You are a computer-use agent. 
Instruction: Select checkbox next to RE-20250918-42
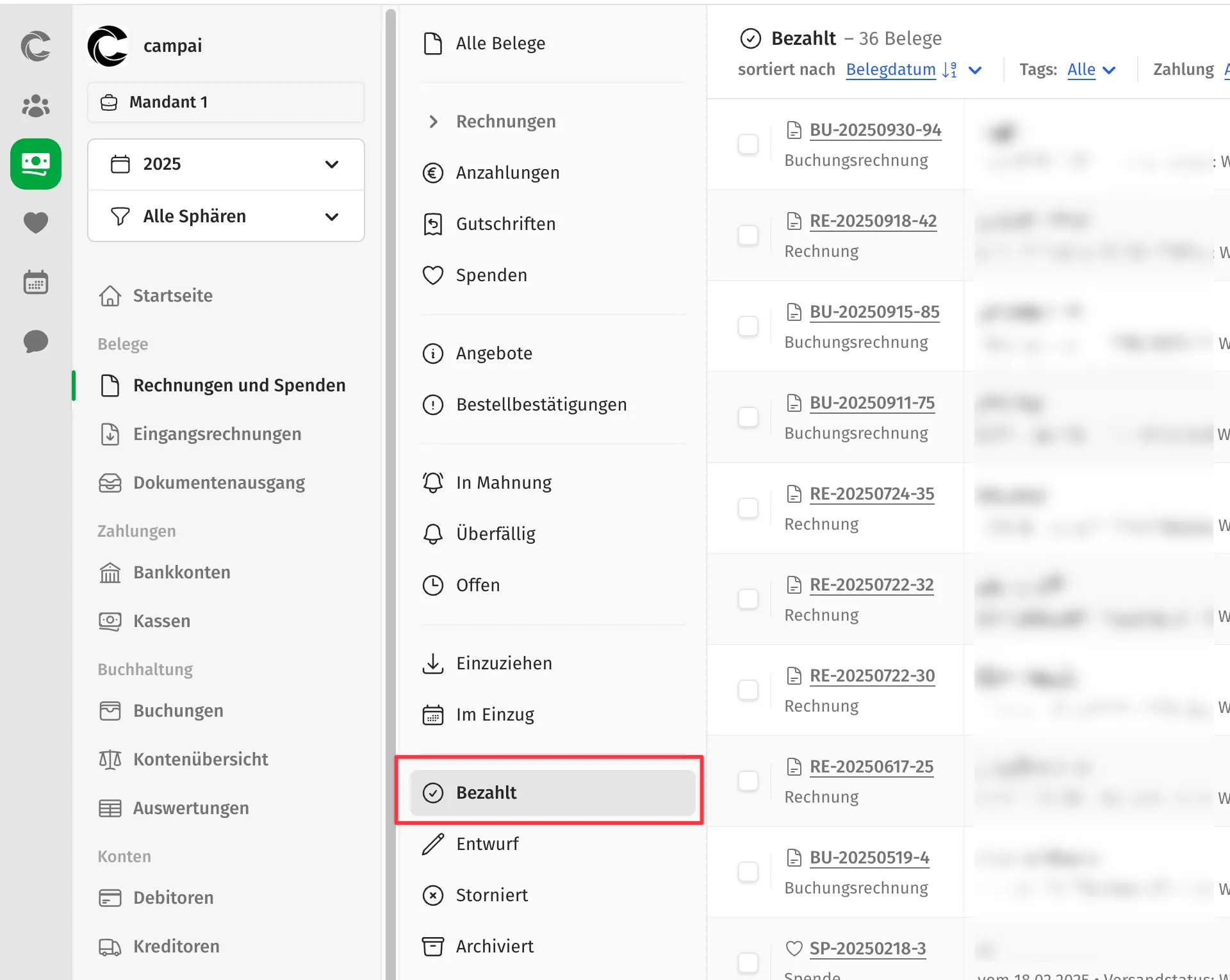tap(748, 235)
